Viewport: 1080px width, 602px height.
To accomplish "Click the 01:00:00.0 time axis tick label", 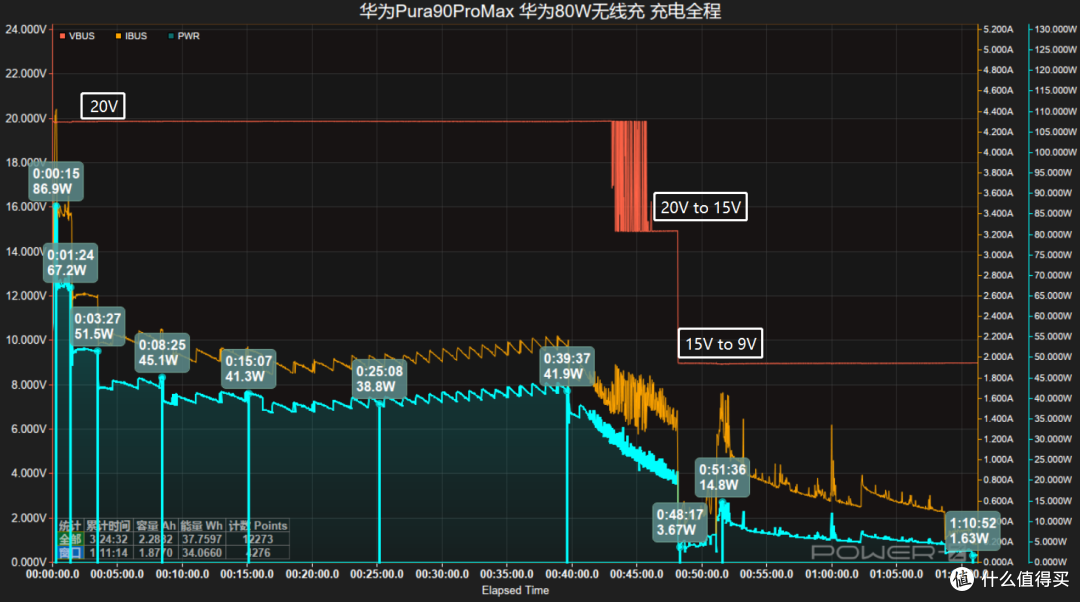I will (x=831, y=574).
